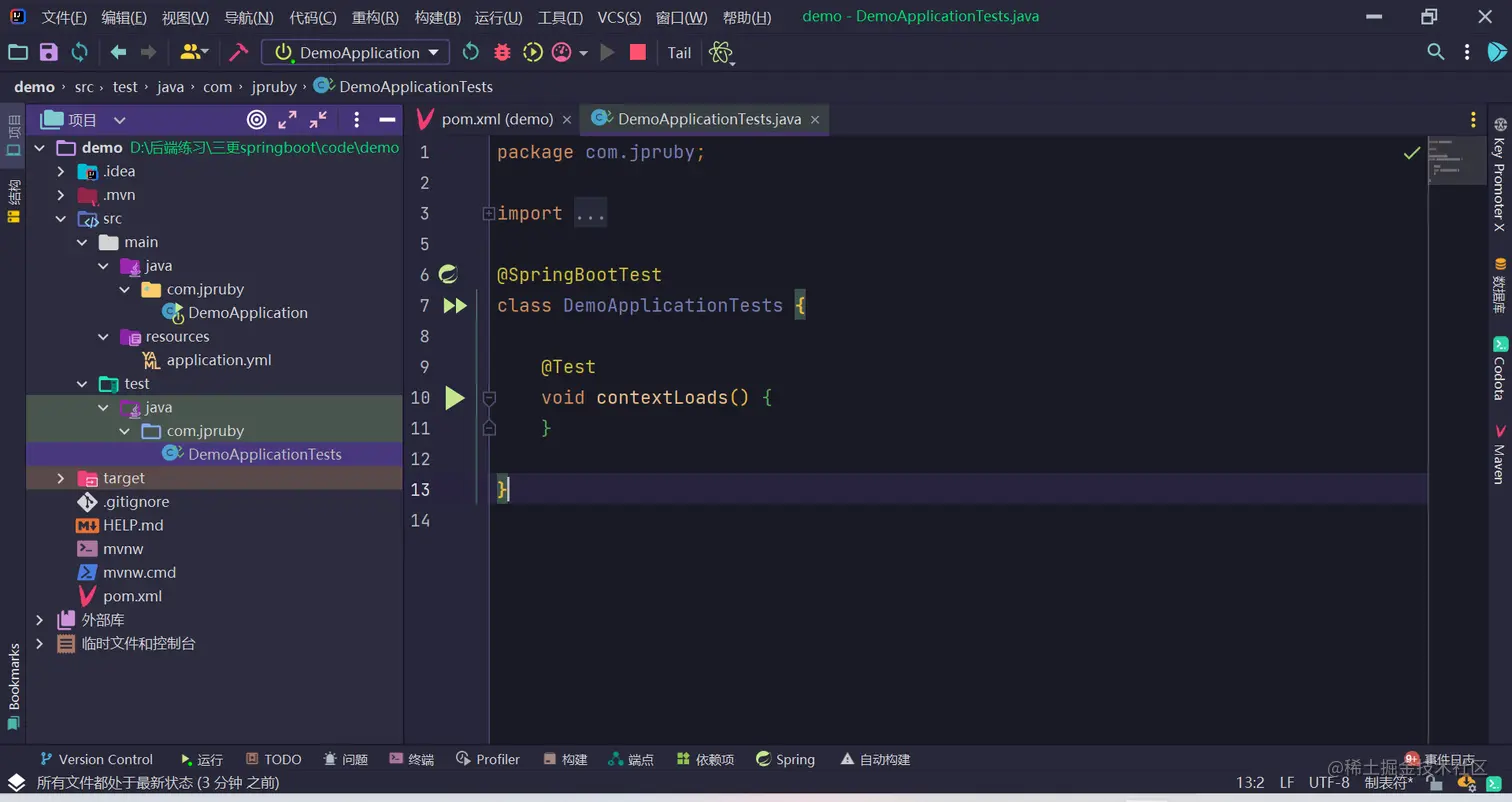This screenshot has width=1512, height=802.
Task: Hide project panel with minus icon
Action: point(387,120)
